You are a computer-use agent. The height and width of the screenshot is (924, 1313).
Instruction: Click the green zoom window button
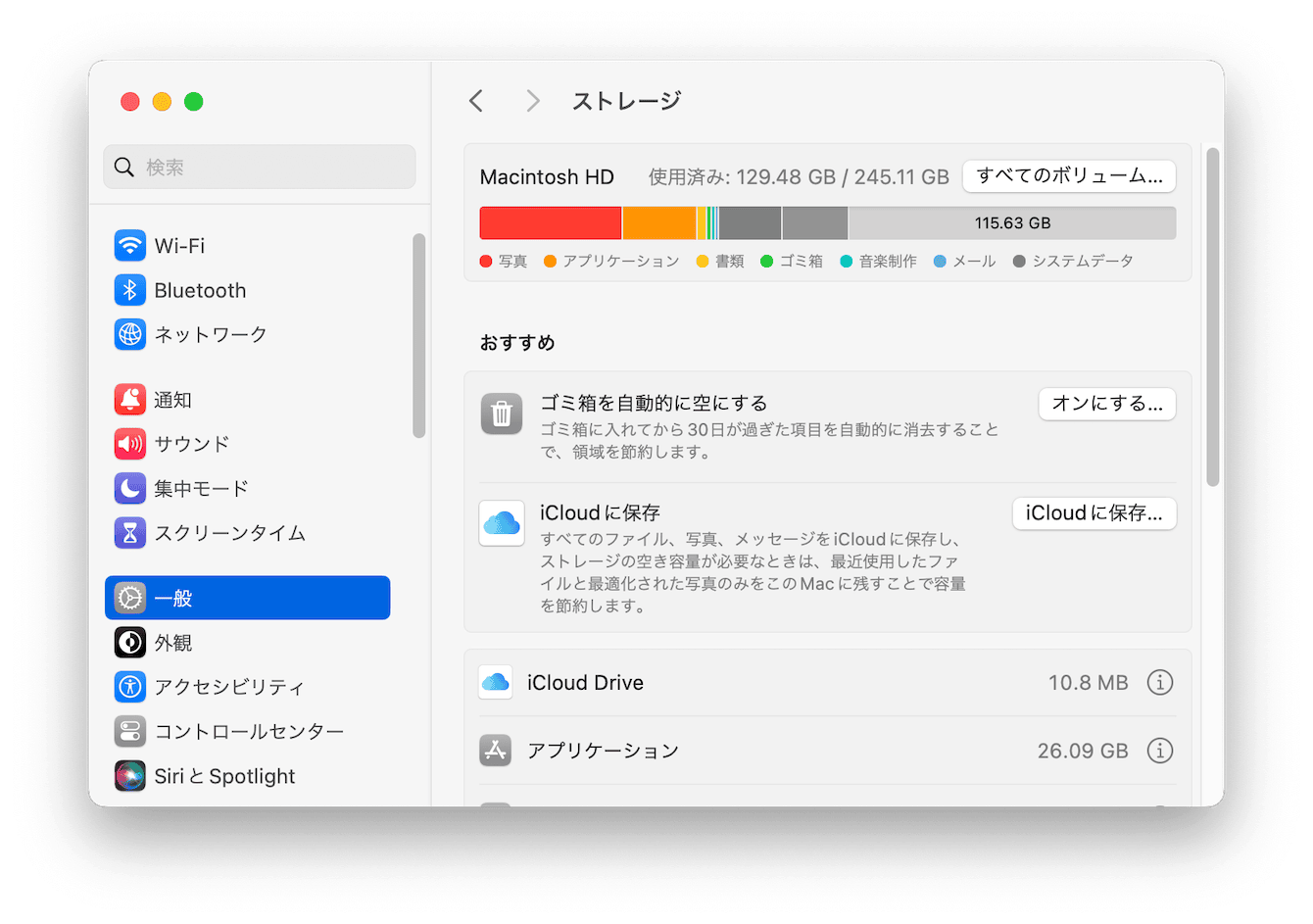coord(194,102)
